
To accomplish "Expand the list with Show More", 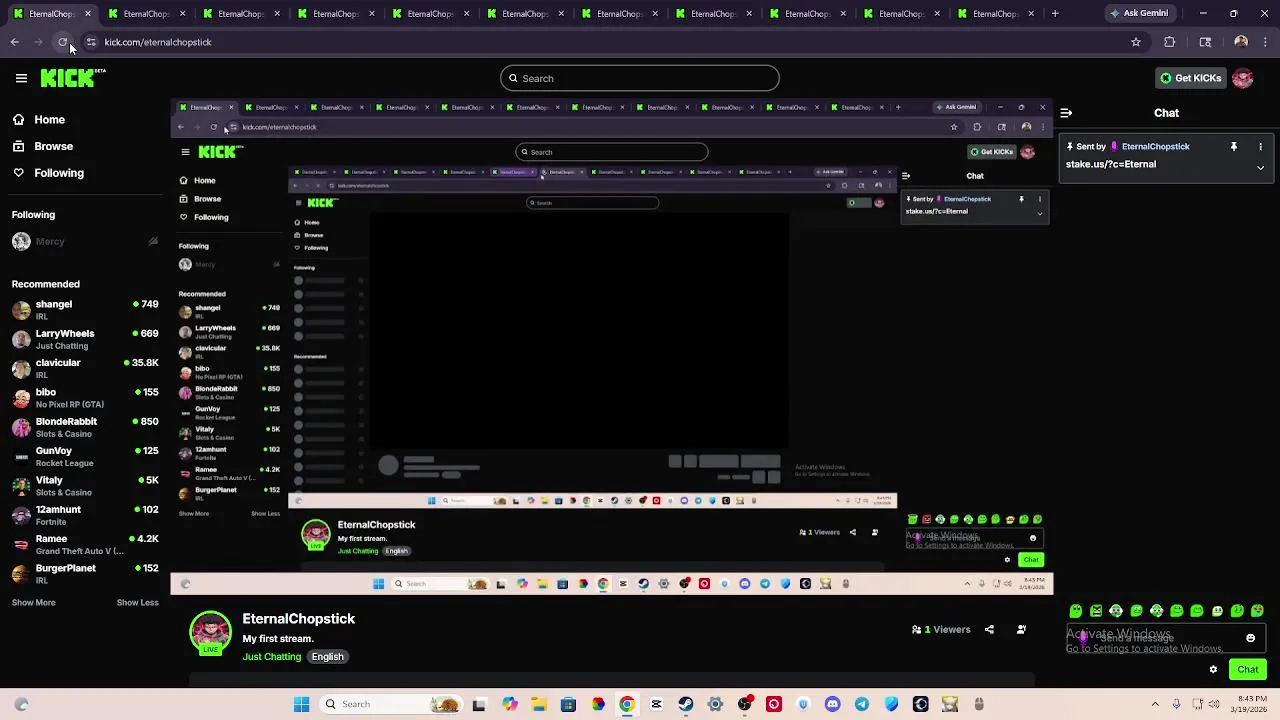I will tap(33, 603).
